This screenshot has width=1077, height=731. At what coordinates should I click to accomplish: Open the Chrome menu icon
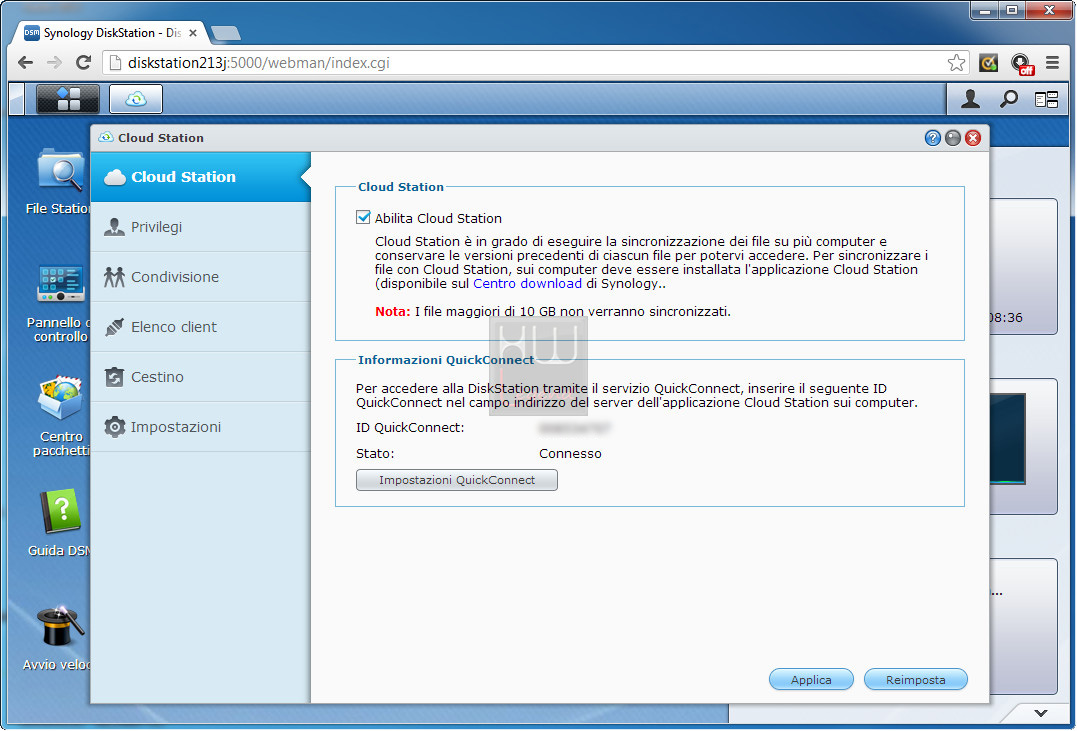tap(1052, 63)
